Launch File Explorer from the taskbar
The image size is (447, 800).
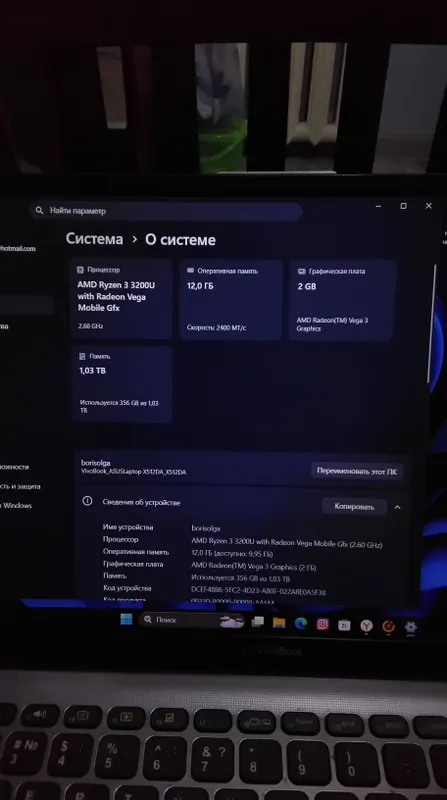pos(279,622)
